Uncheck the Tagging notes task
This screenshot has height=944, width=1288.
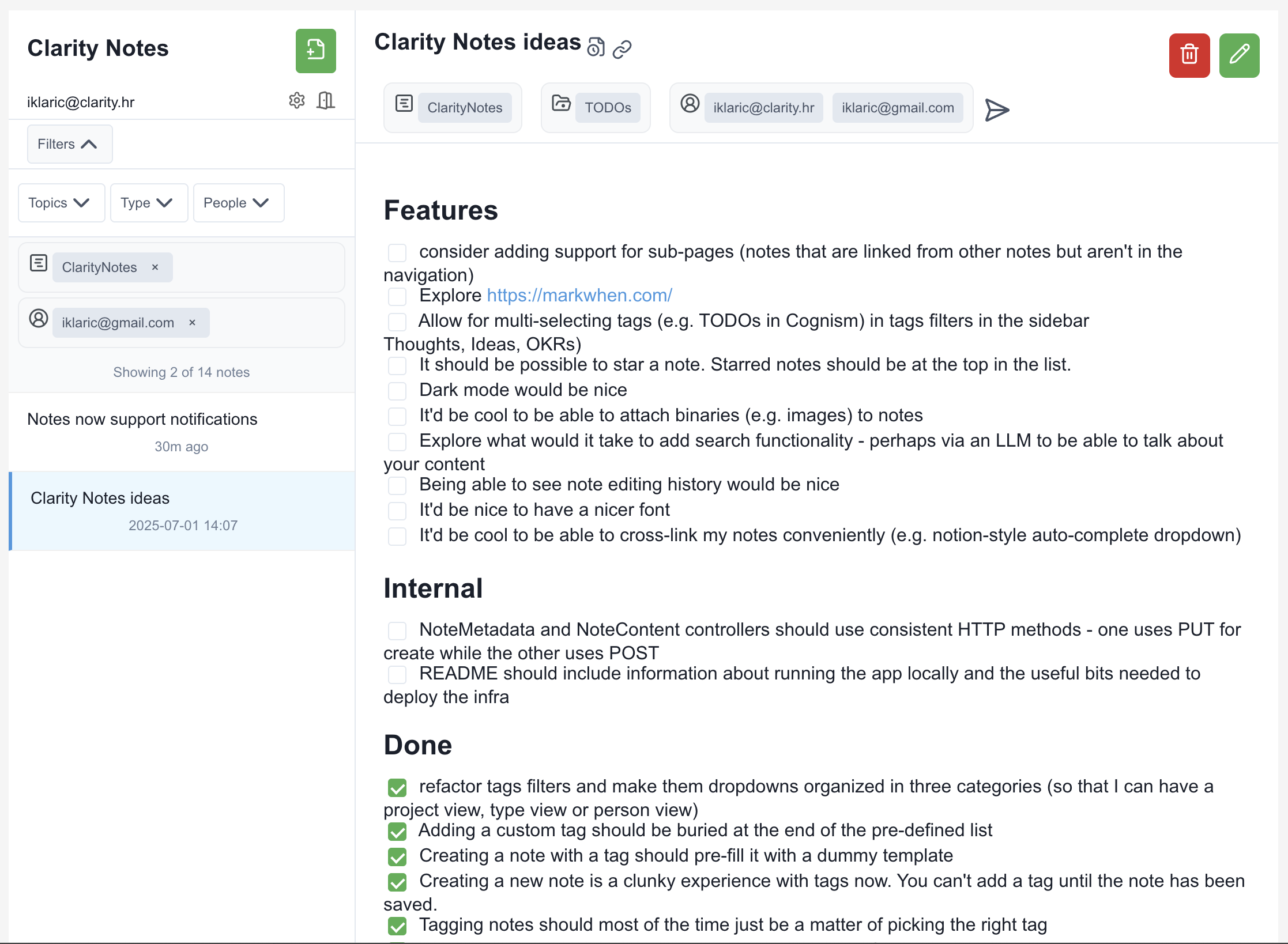click(x=397, y=926)
